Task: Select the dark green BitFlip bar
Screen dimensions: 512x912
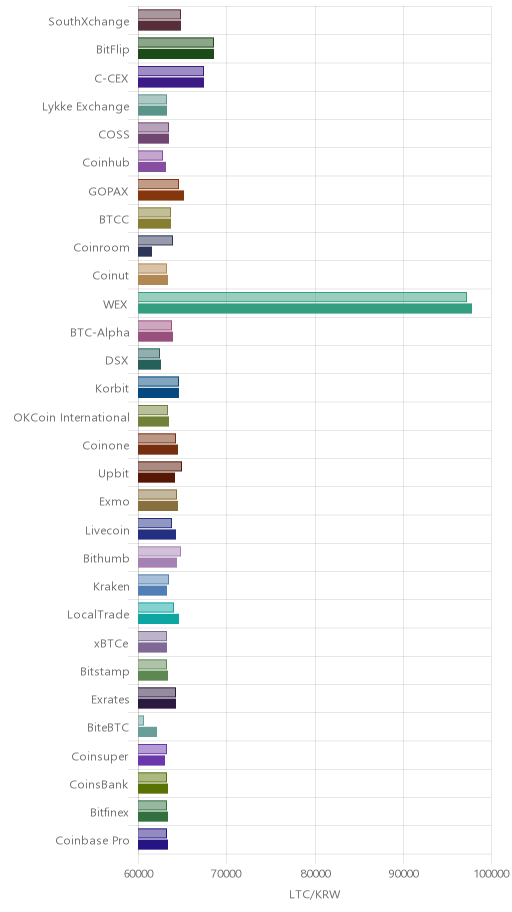Action: pos(176,54)
